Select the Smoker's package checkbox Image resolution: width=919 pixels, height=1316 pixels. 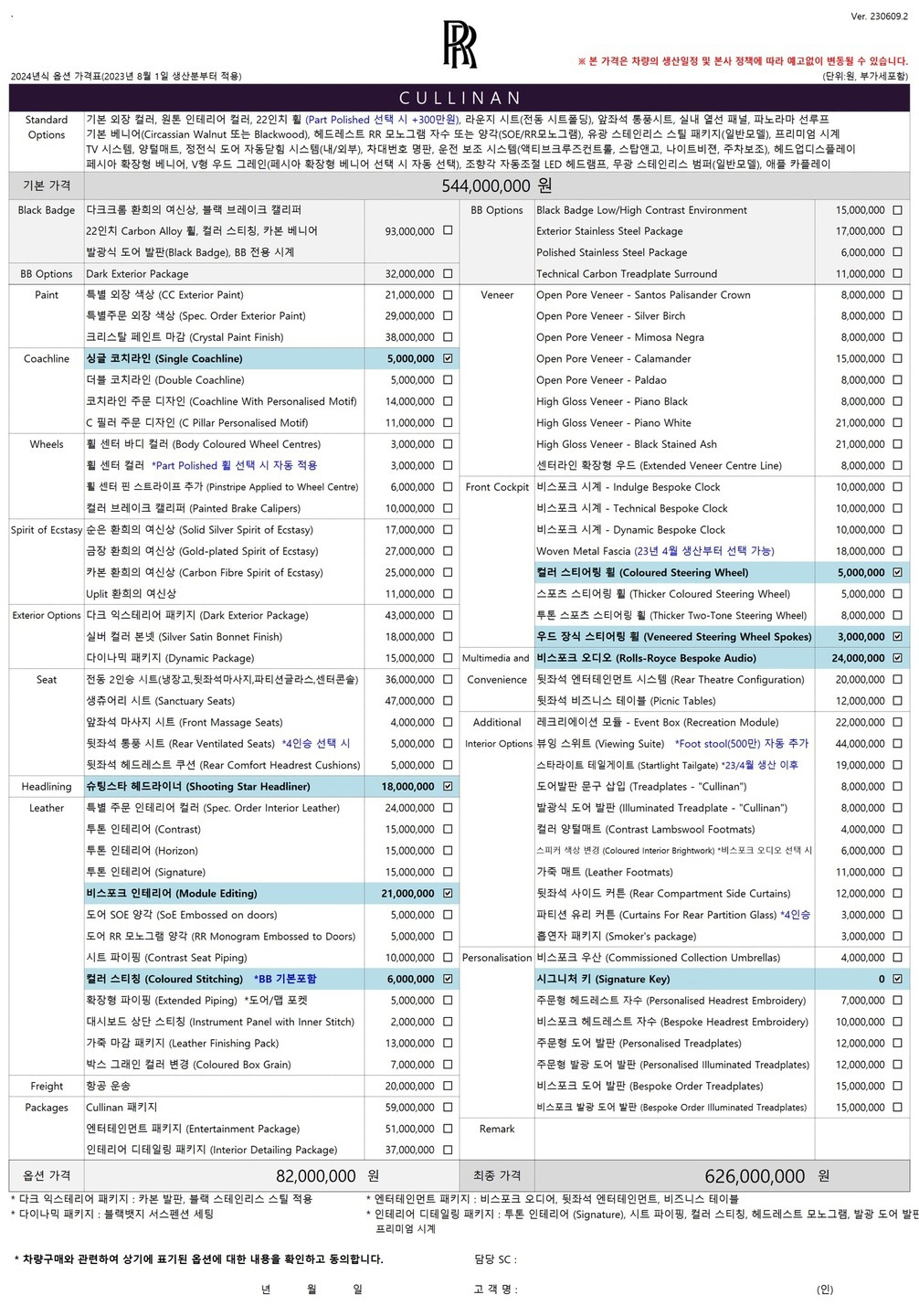[x=897, y=936]
